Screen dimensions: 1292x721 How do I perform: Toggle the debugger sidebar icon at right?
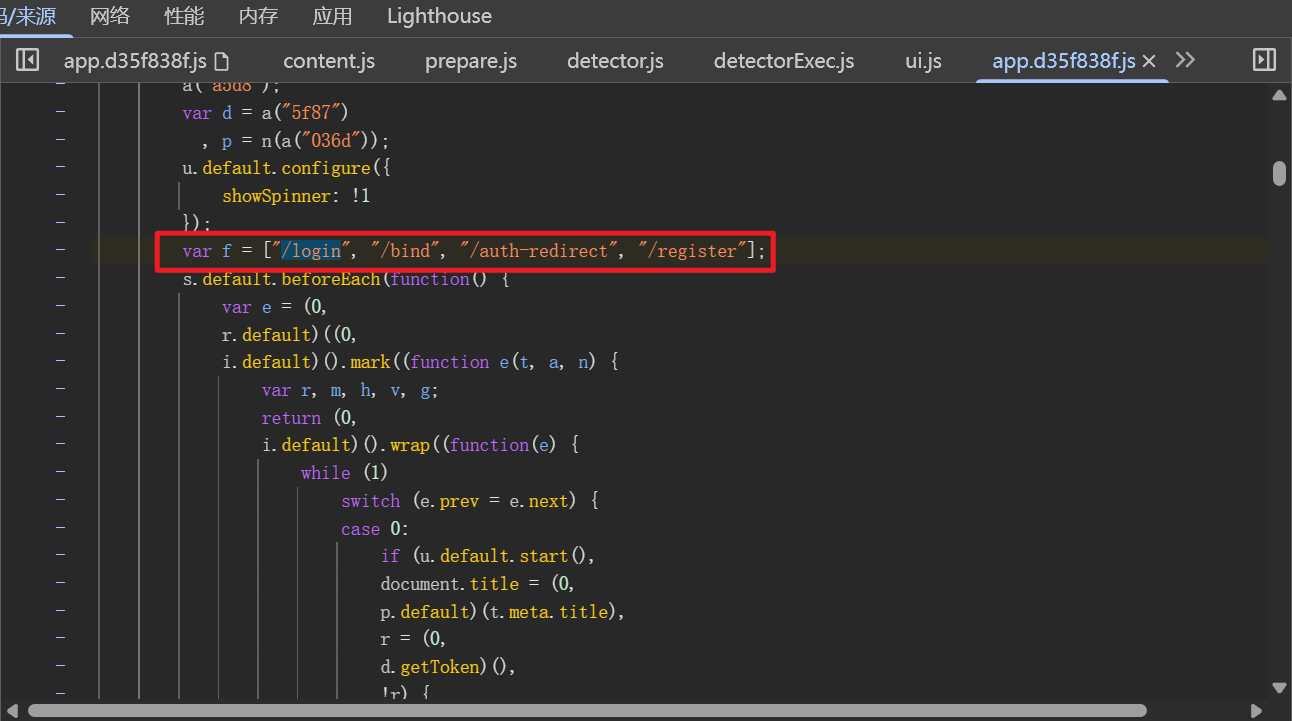1264,61
